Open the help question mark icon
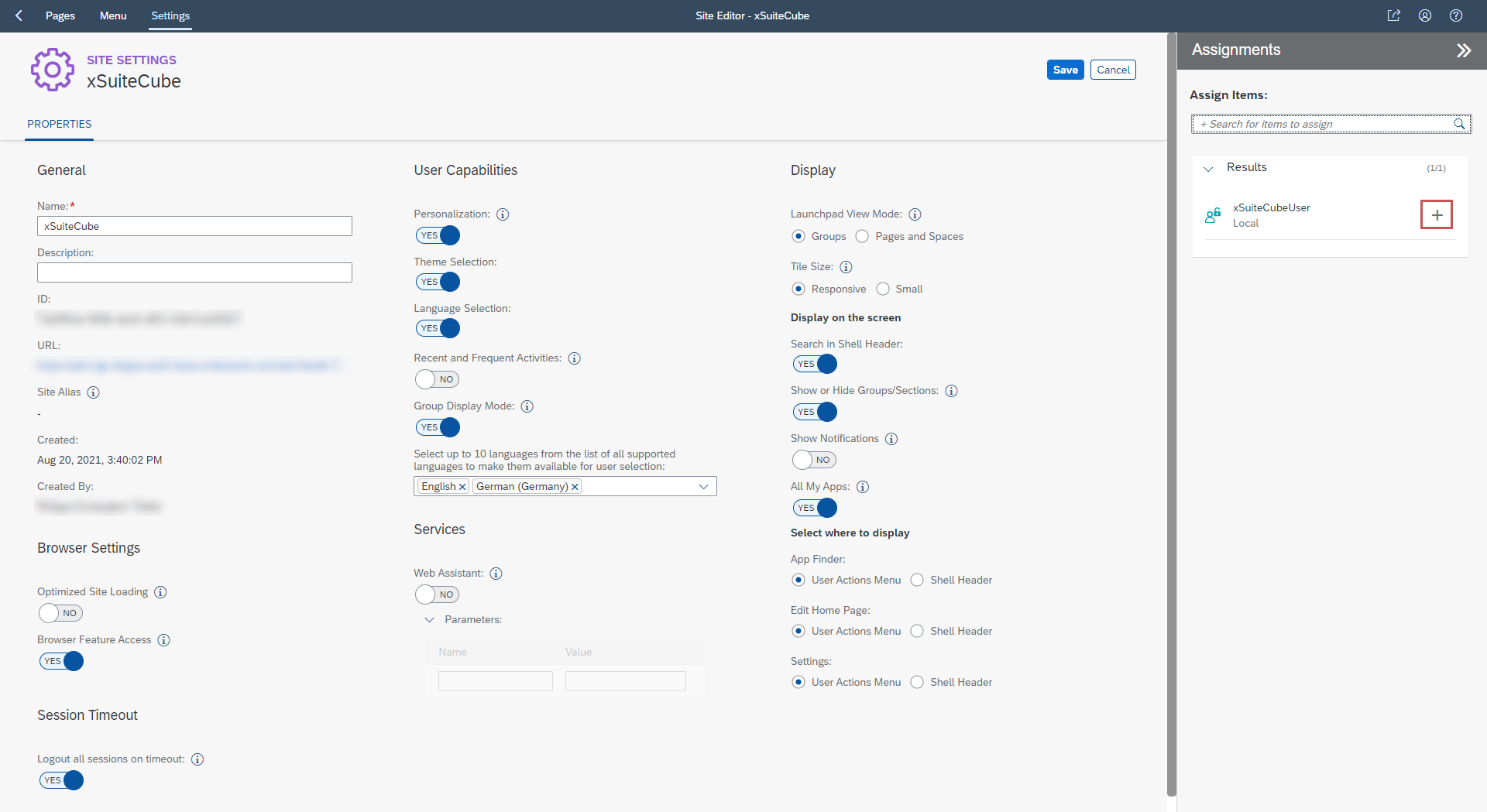 (1455, 15)
